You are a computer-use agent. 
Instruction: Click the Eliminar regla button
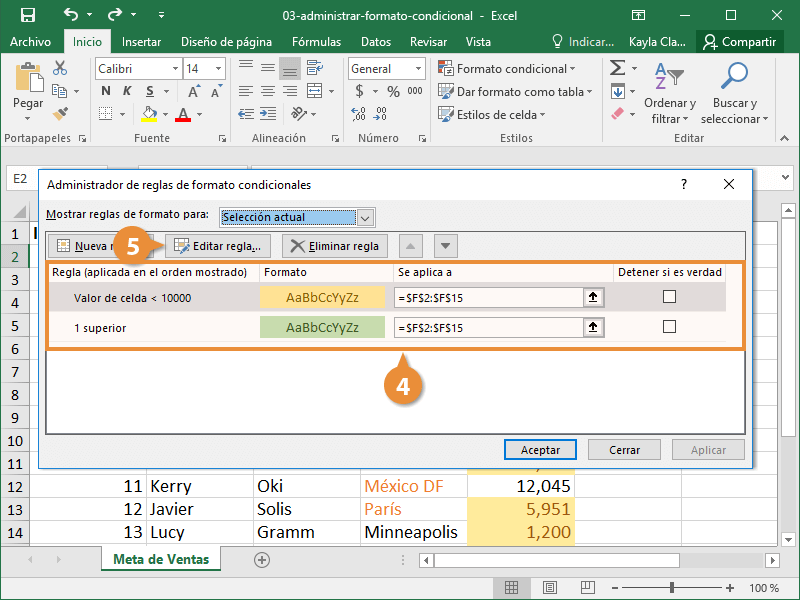[x=335, y=246]
